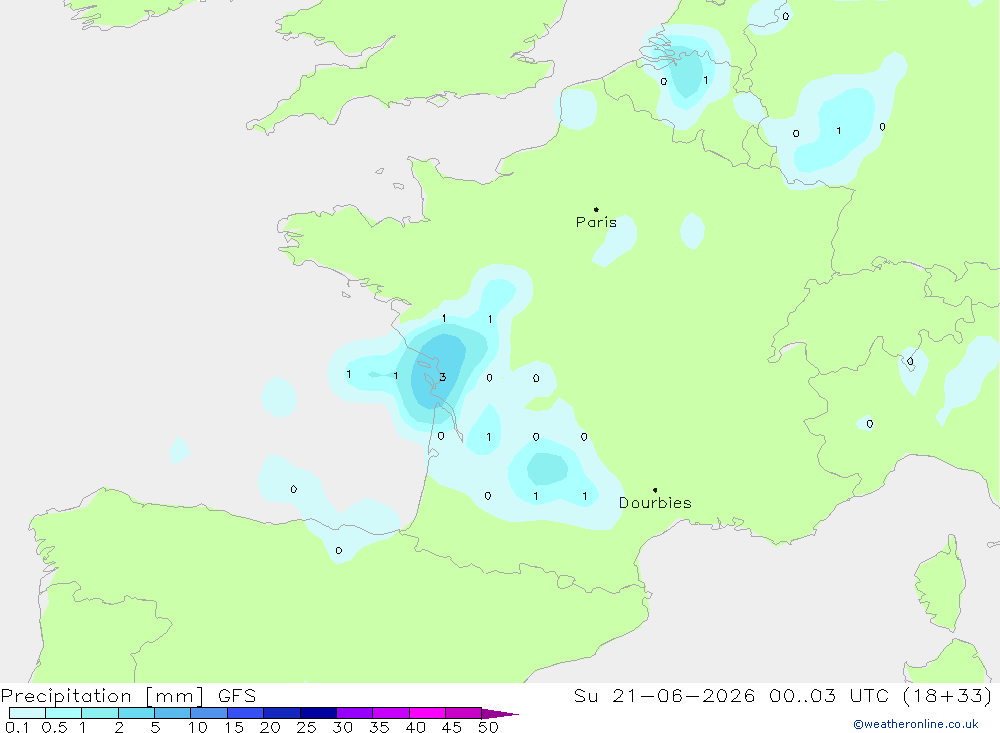Click the '(18+33)' model run label
1000x733 pixels.
pyautogui.click(x=948, y=695)
